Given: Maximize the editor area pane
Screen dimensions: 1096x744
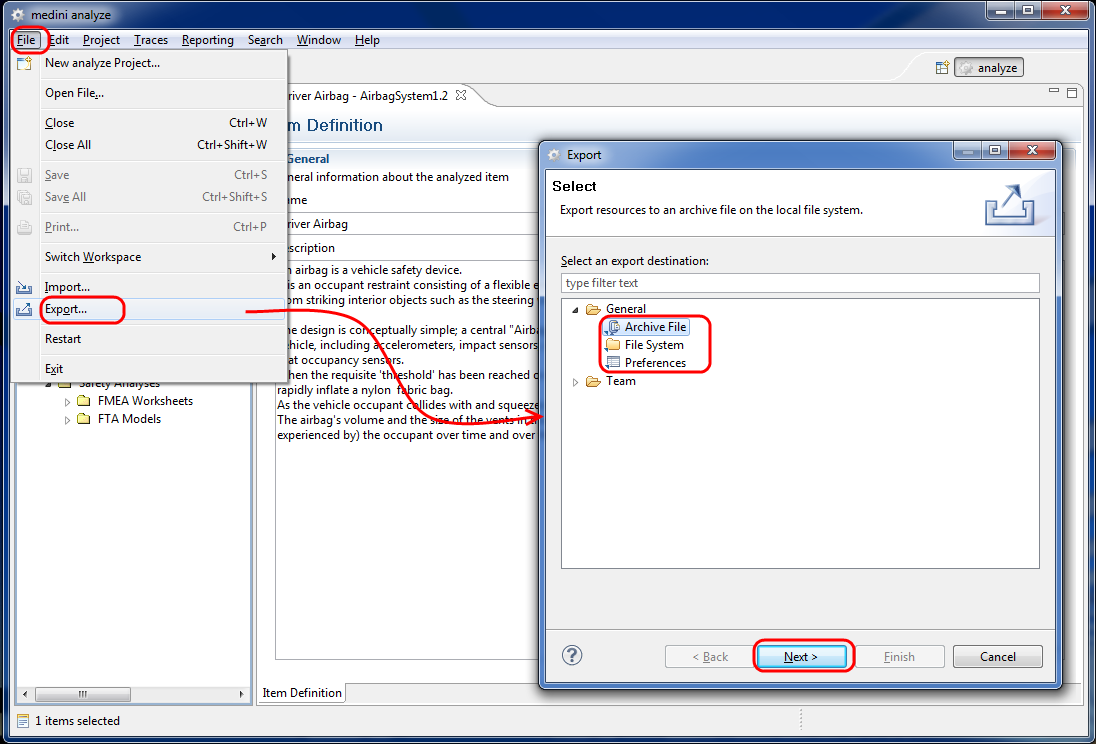Looking at the screenshot, I should pos(1072,92).
